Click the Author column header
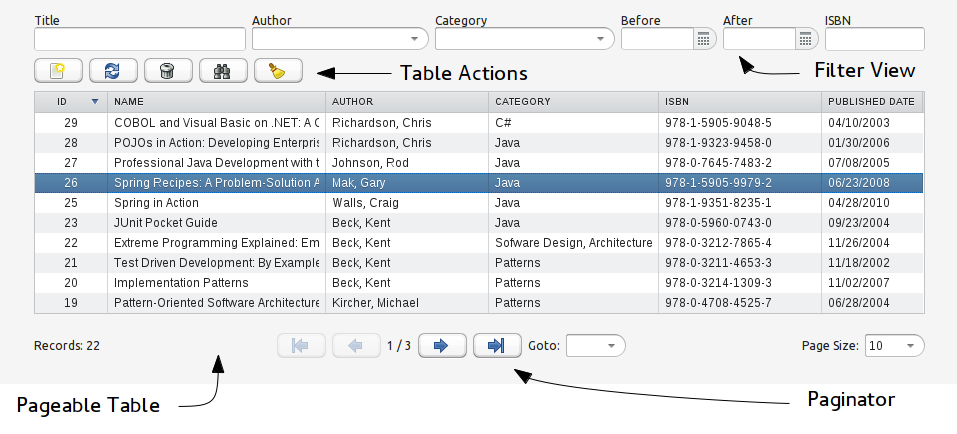The image size is (957, 434). click(x=407, y=102)
